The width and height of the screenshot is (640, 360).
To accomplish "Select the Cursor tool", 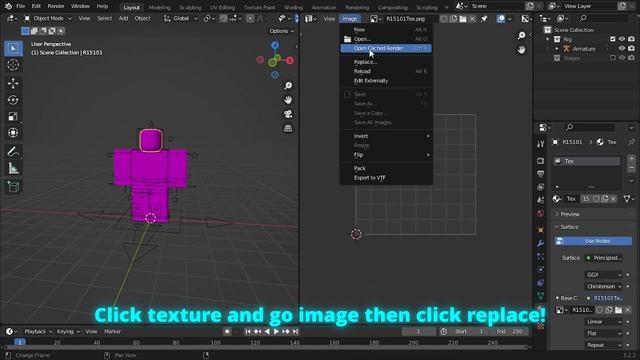I will (13, 65).
